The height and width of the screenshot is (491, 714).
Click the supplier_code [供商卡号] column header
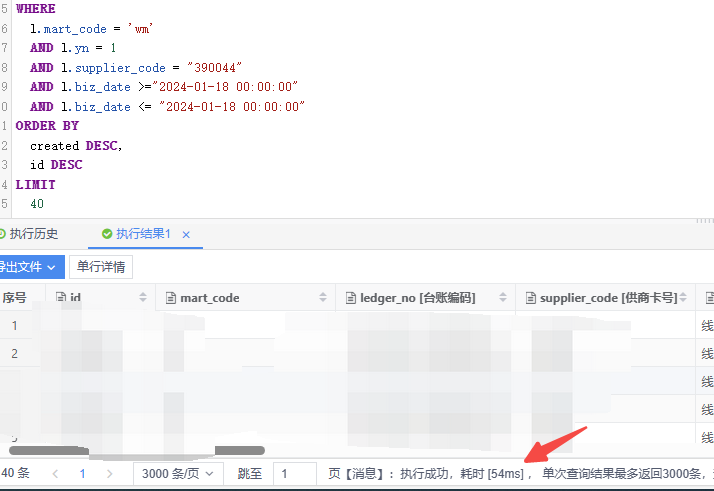605,297
